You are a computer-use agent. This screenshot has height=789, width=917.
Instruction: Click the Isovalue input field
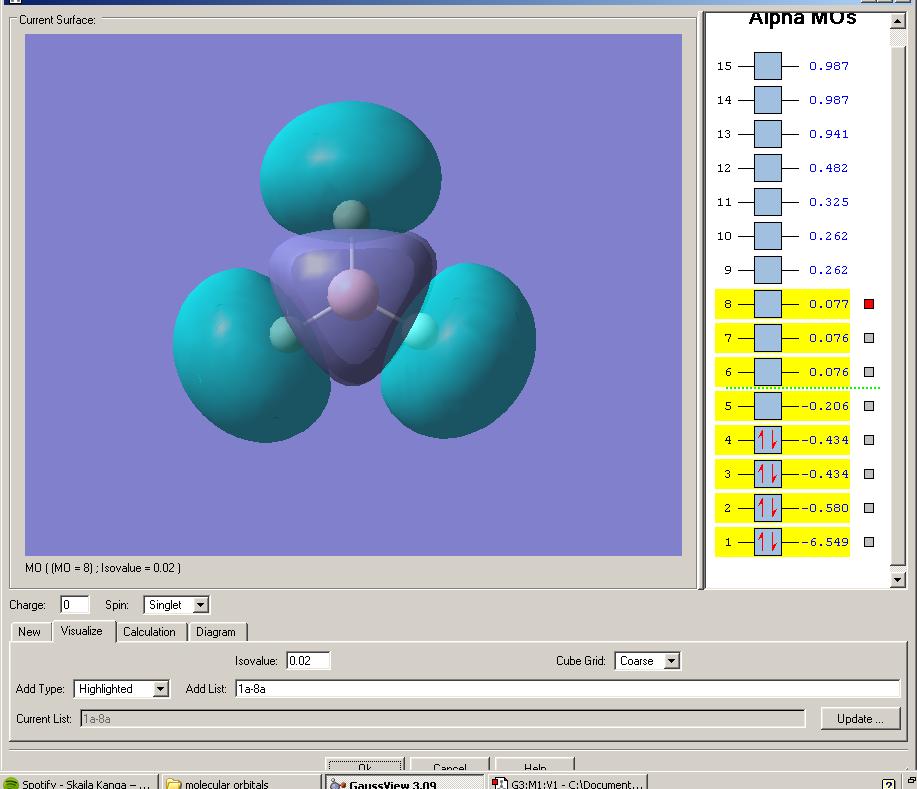coord(308,661)
